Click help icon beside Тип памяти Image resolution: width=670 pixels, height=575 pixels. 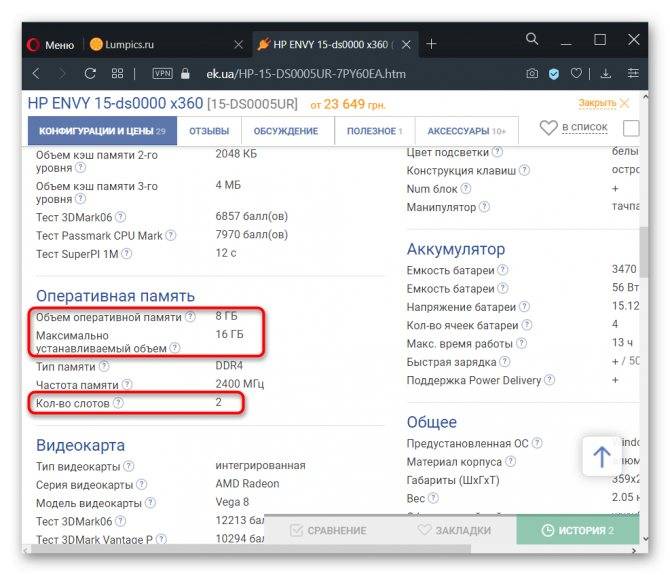click(x=104, y=366)
